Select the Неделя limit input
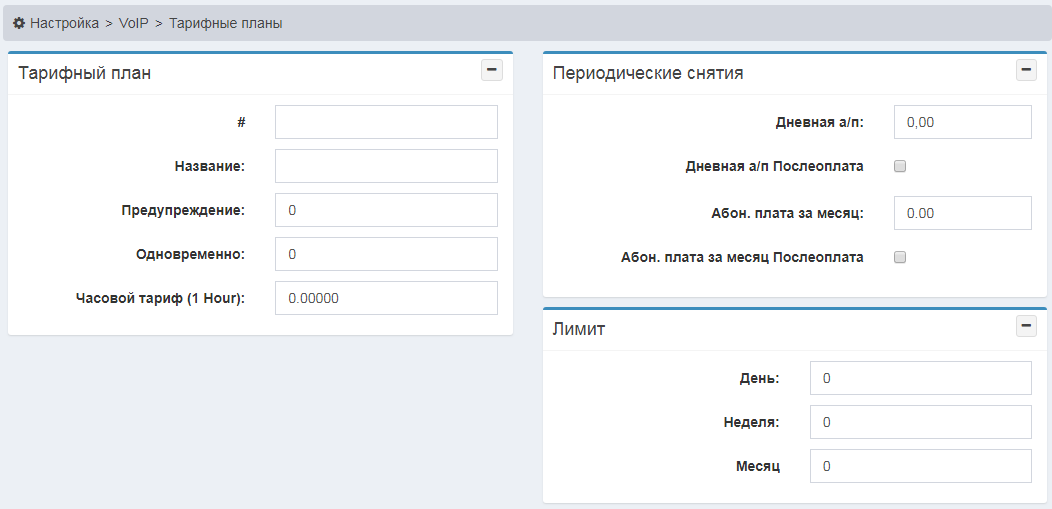This screenshot has height=509, width=1052. click(x=920, y=422)
